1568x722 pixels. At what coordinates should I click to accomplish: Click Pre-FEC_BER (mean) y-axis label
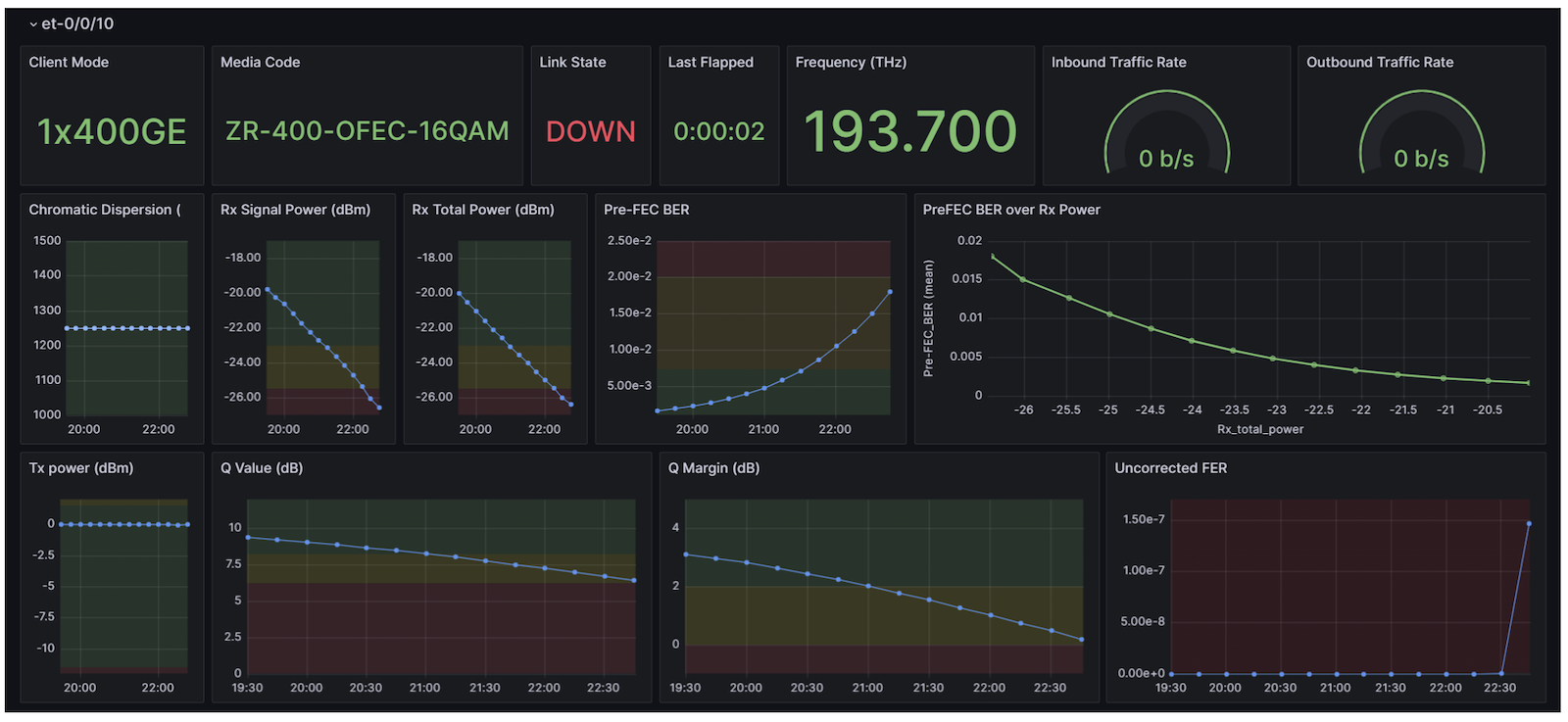click(928, 318)
